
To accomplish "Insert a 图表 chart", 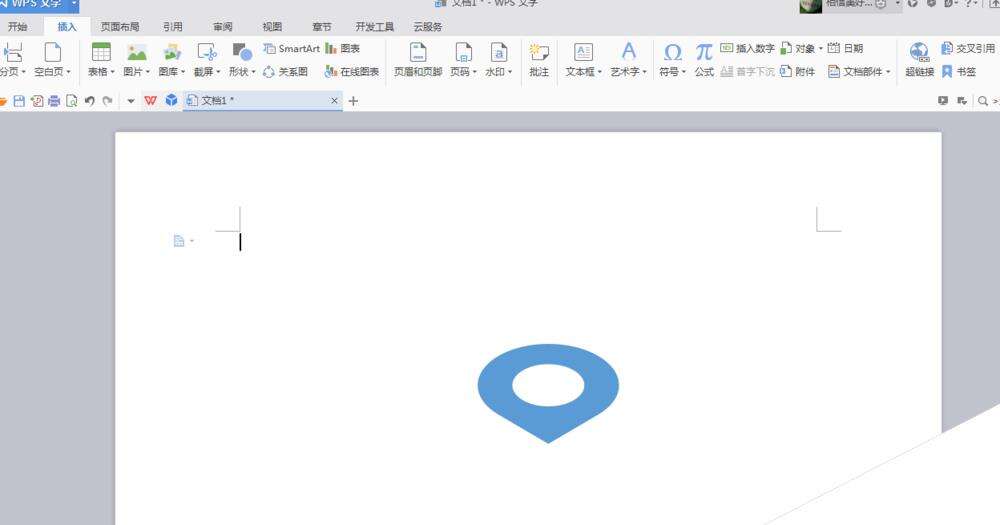I will 342,48.
